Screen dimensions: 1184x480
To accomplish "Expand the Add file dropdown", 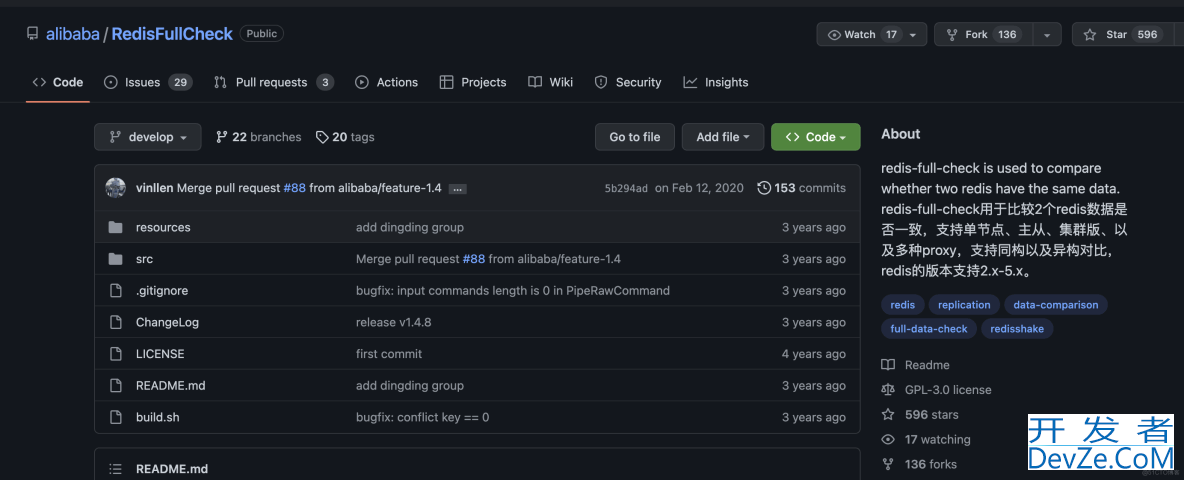I will click(x=723, y=137).
